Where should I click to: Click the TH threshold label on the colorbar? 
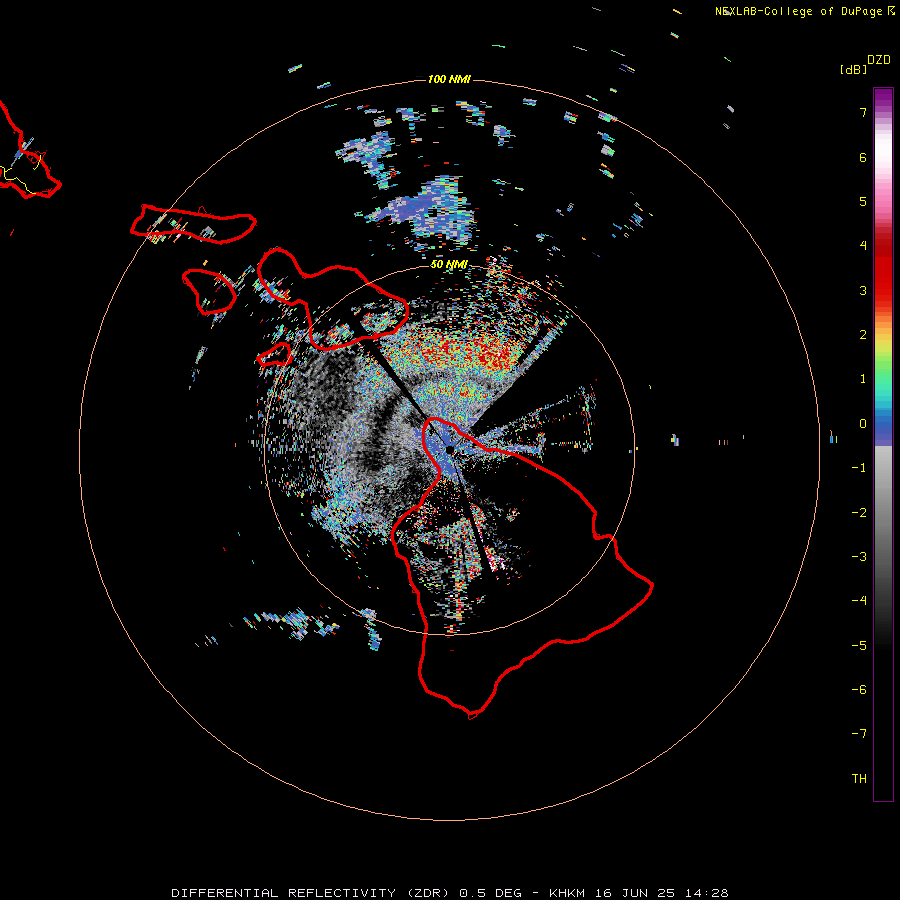(859, 779)
